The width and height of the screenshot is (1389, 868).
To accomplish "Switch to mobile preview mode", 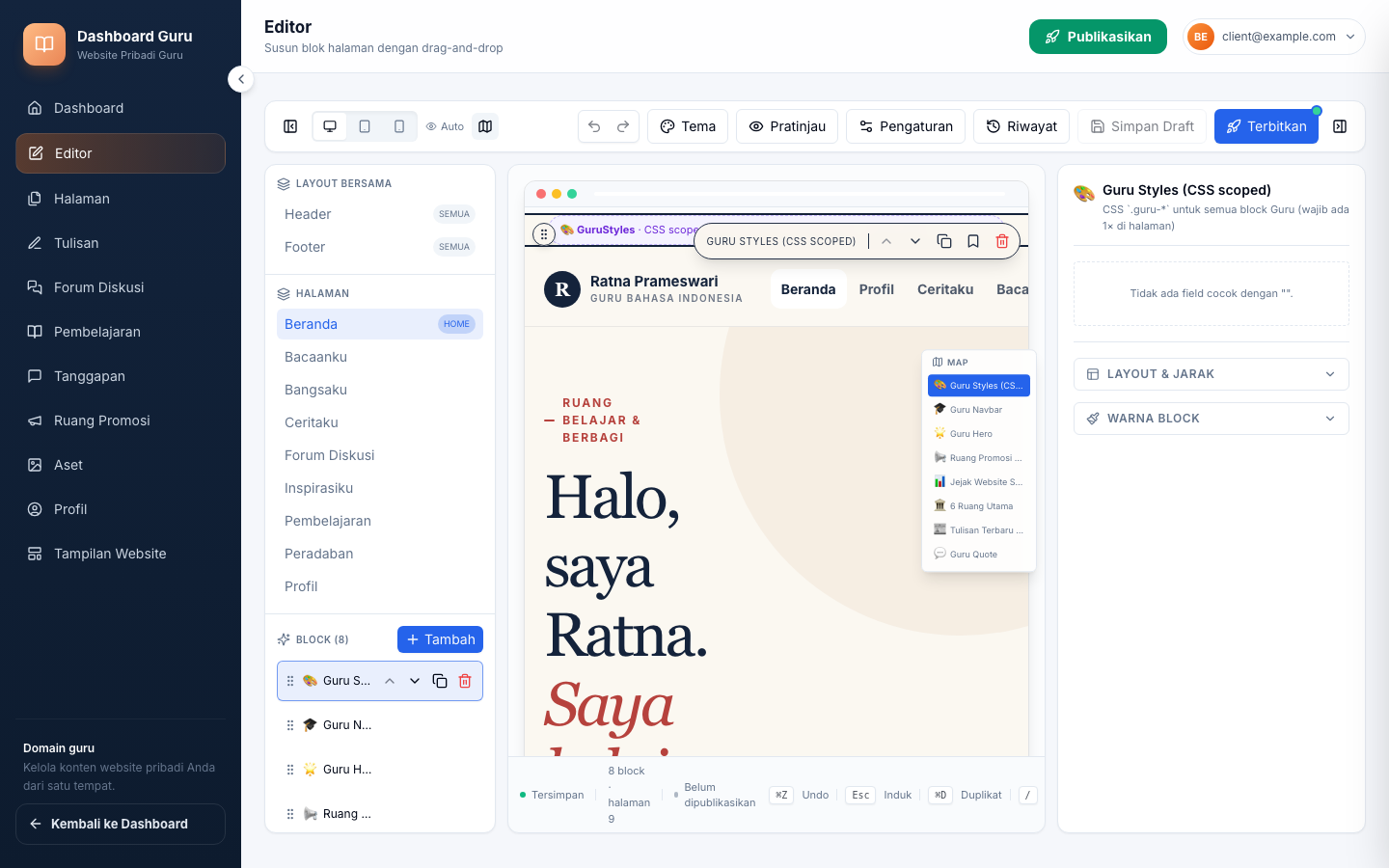I will [399, 126].
